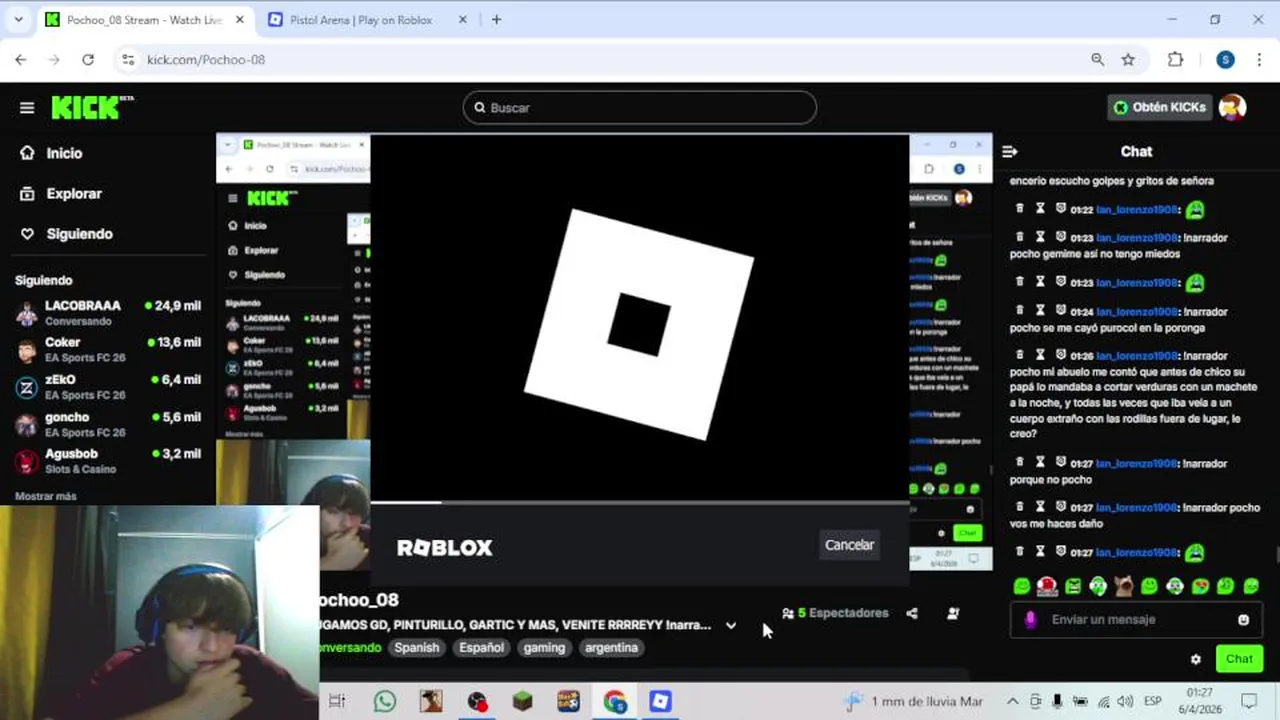Image resolution: width=1280 pixels, height=720 pixels.
Task: Open WhatsApp from the taskbar
Action: (385, 701)
